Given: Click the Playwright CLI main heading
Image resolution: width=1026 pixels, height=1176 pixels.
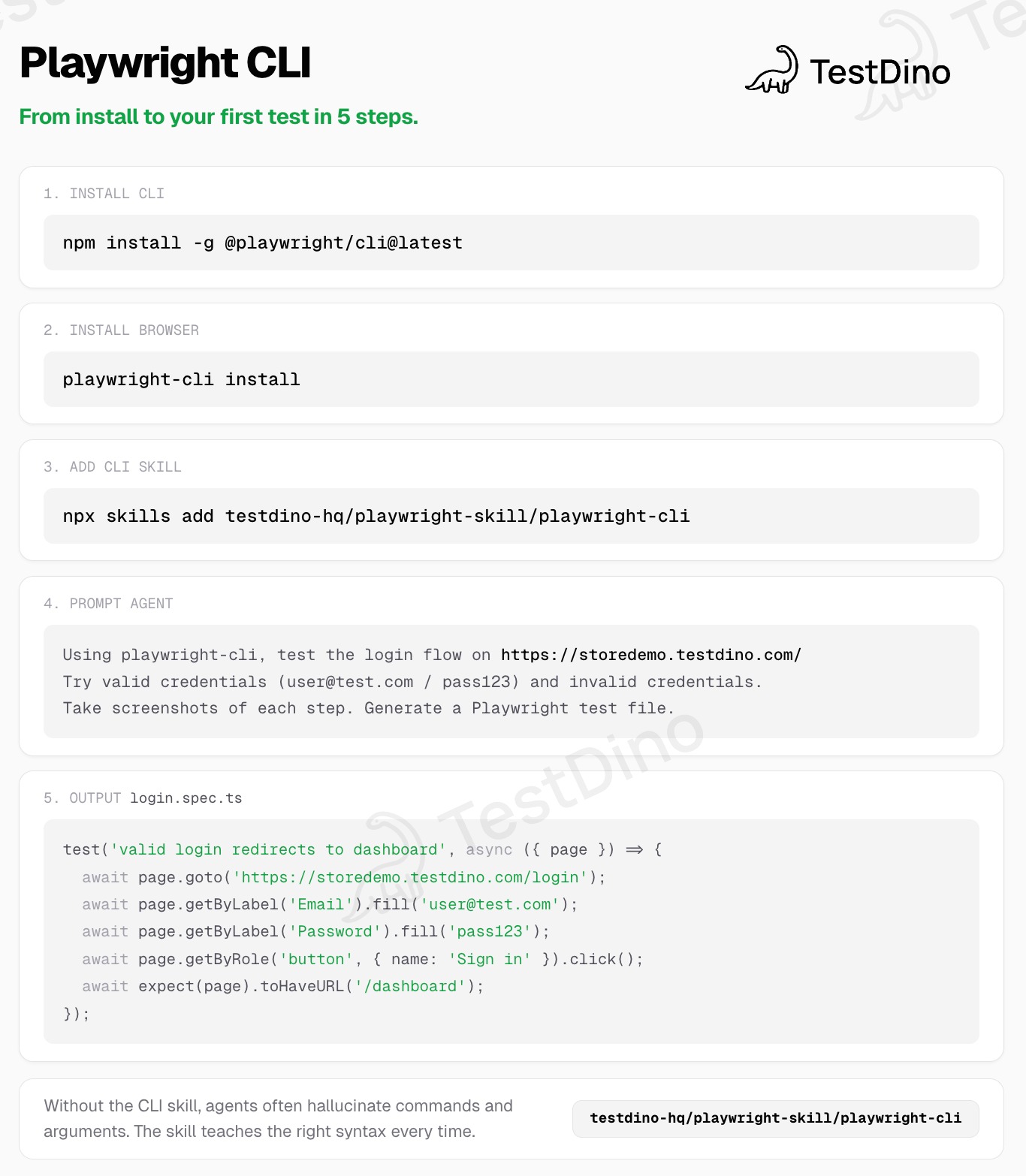Looking at the screenshot, I should pyautogui.click(x=165, y=62).
